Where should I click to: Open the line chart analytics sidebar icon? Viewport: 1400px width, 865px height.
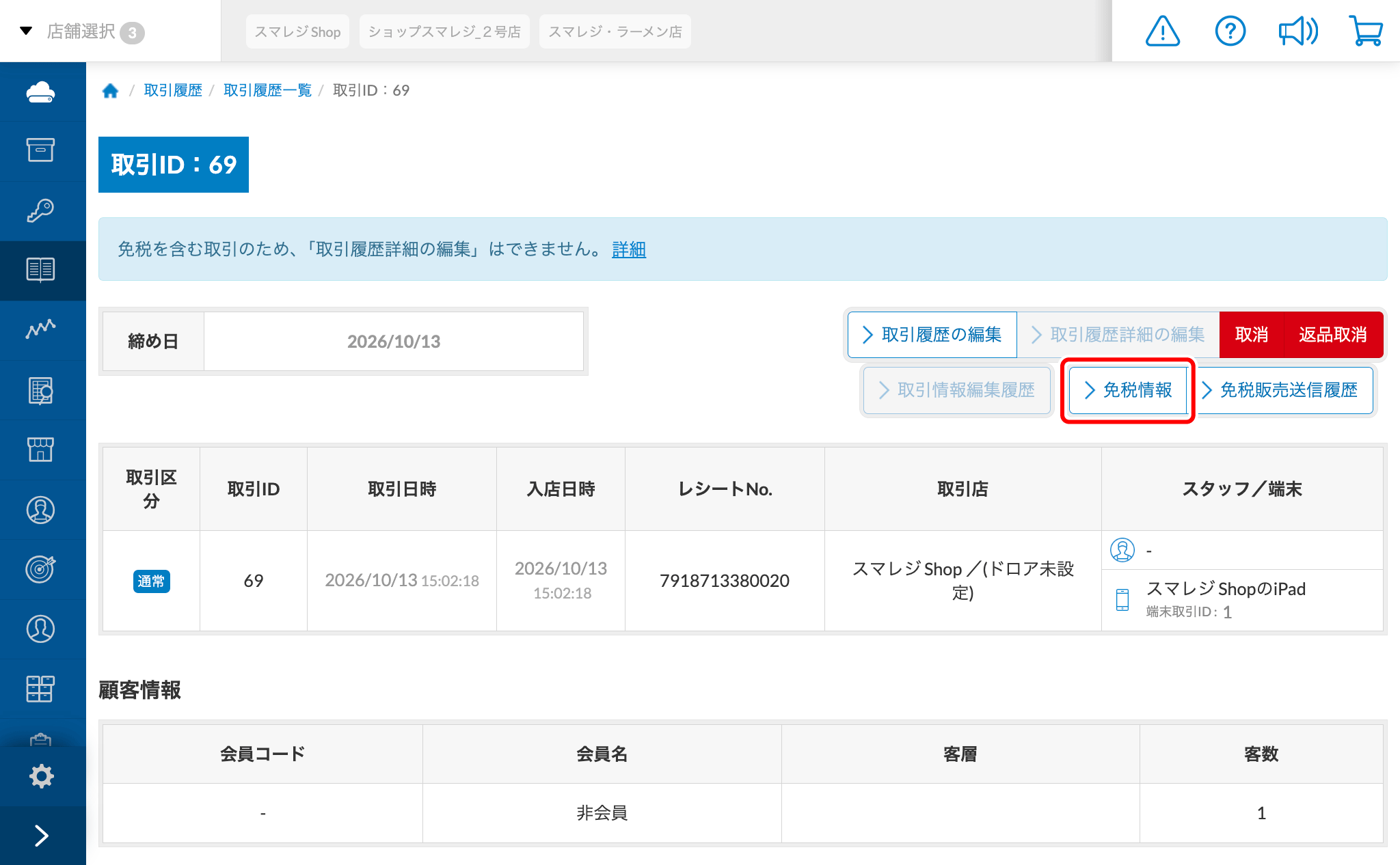[x=41, y=329]
